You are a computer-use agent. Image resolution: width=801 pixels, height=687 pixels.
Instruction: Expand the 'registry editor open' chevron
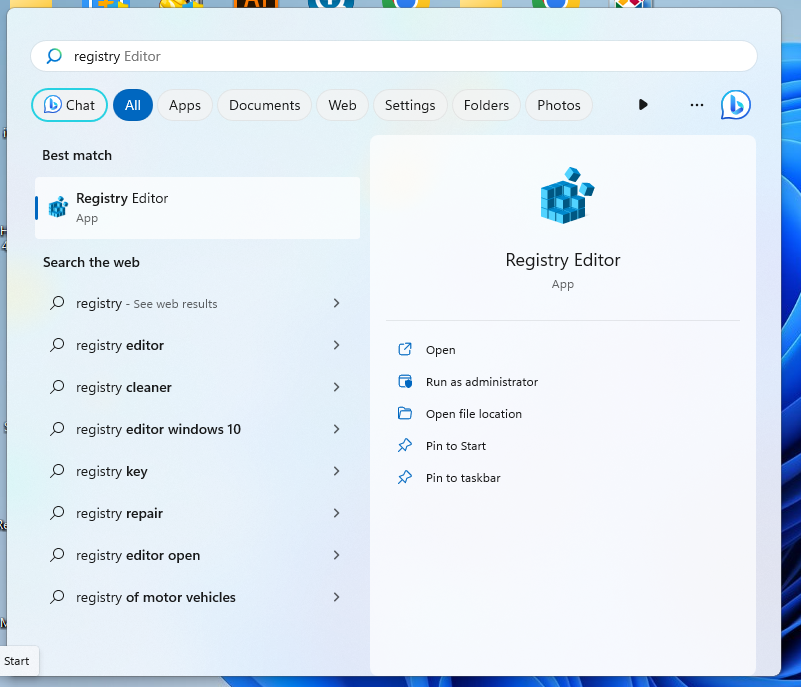tap(336, 555)
